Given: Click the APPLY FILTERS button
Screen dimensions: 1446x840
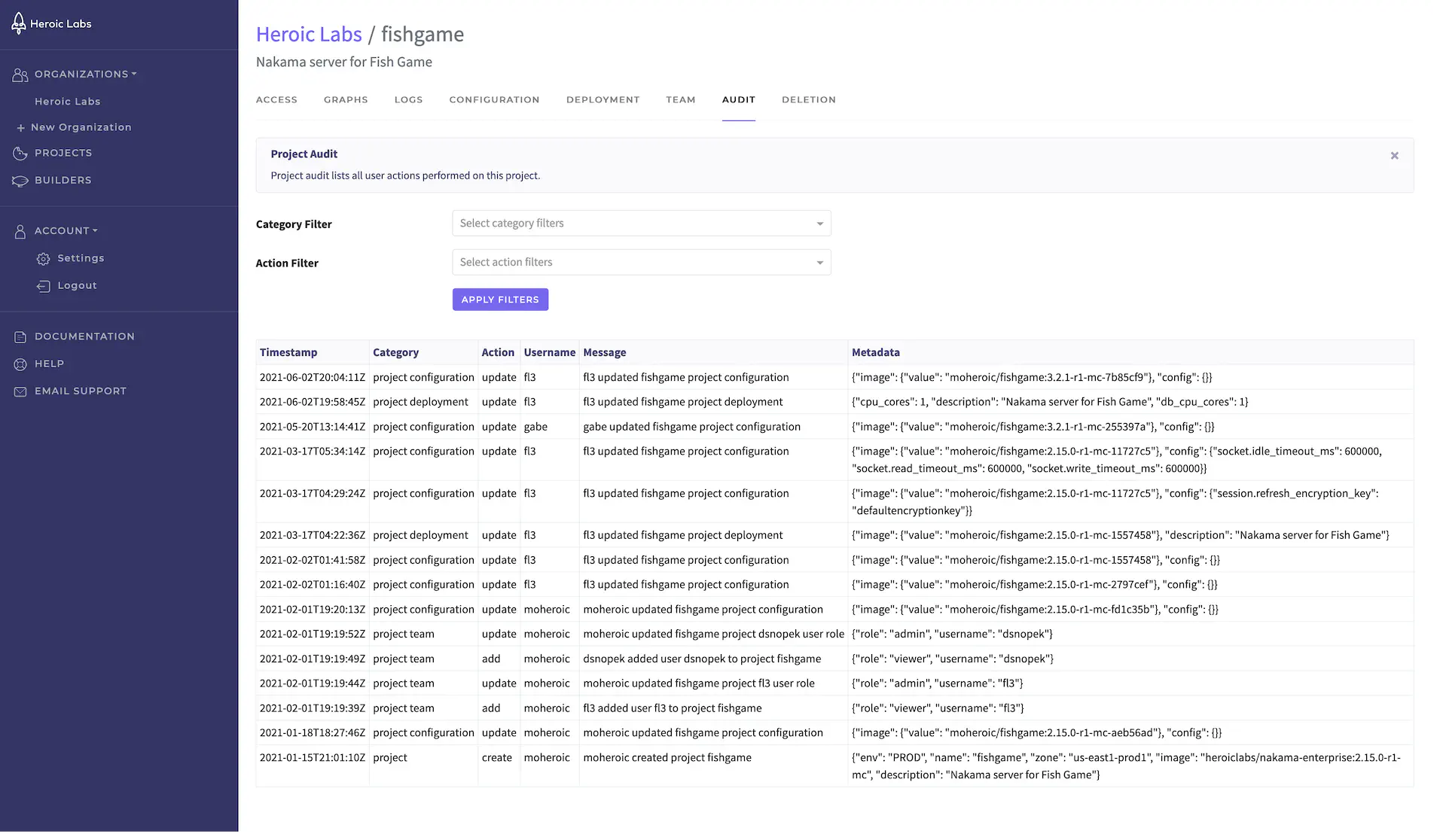Looking at the screenshot, I should tap(500, 299).
